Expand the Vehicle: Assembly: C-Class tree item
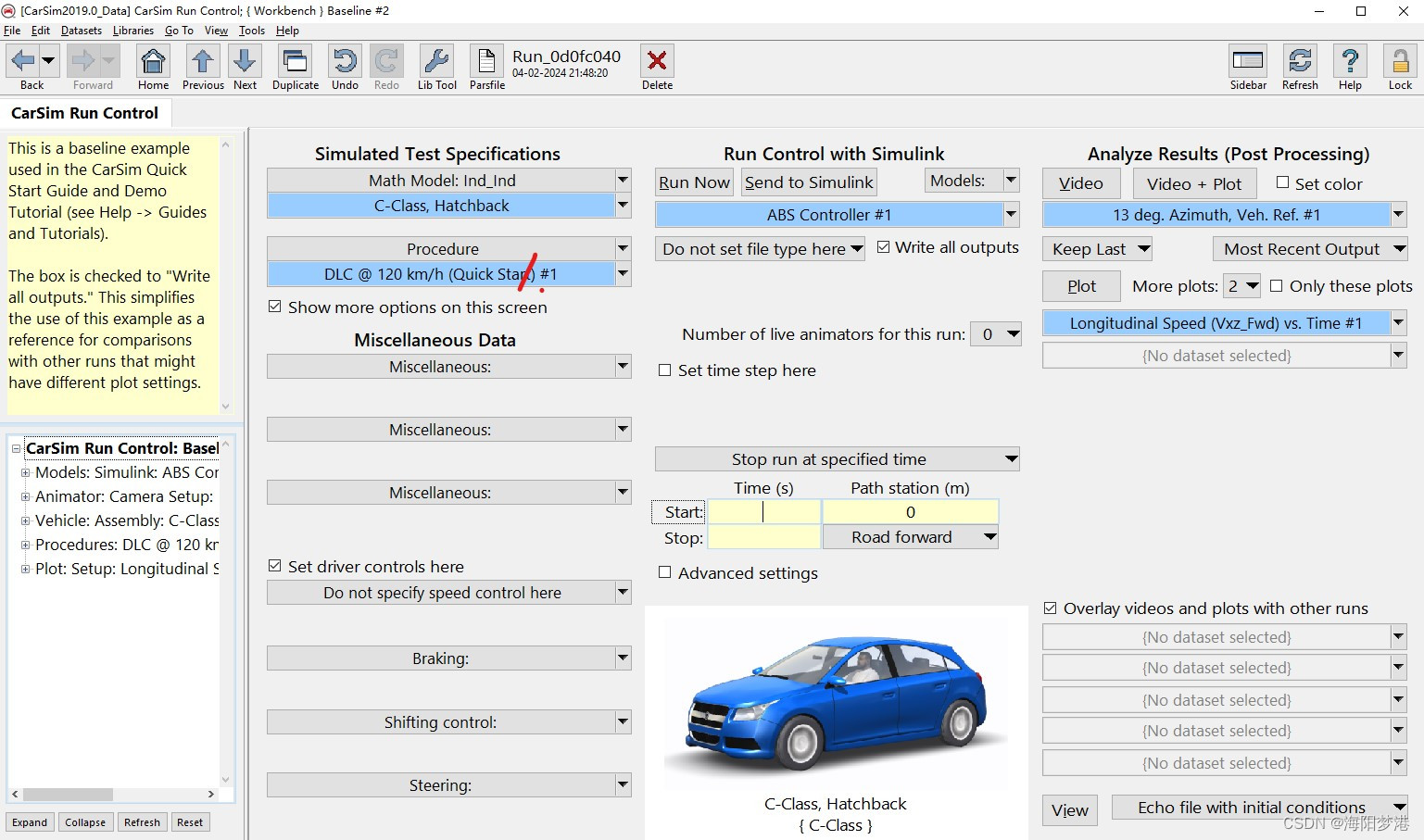 25,520
